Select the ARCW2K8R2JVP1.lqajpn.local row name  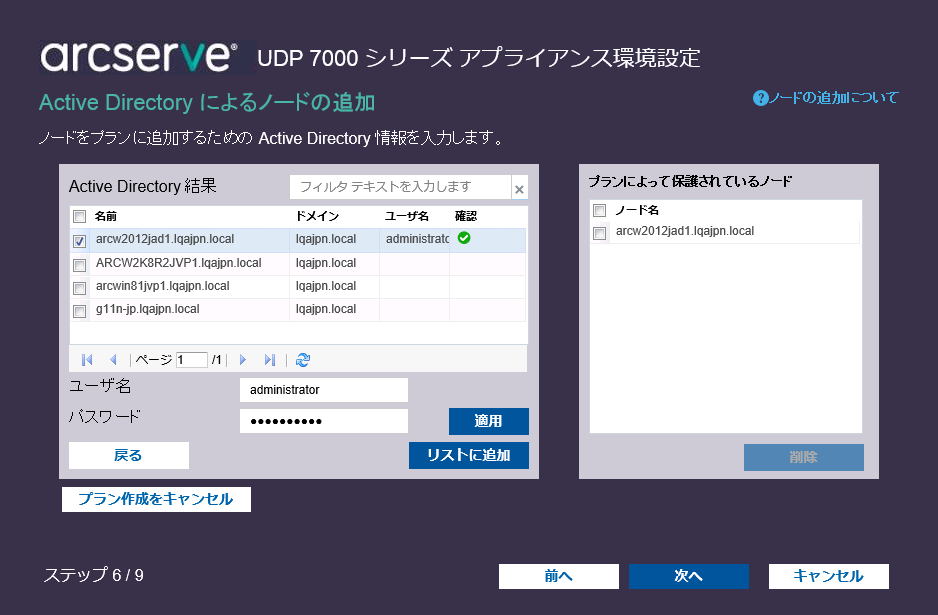tap(179, 263)
